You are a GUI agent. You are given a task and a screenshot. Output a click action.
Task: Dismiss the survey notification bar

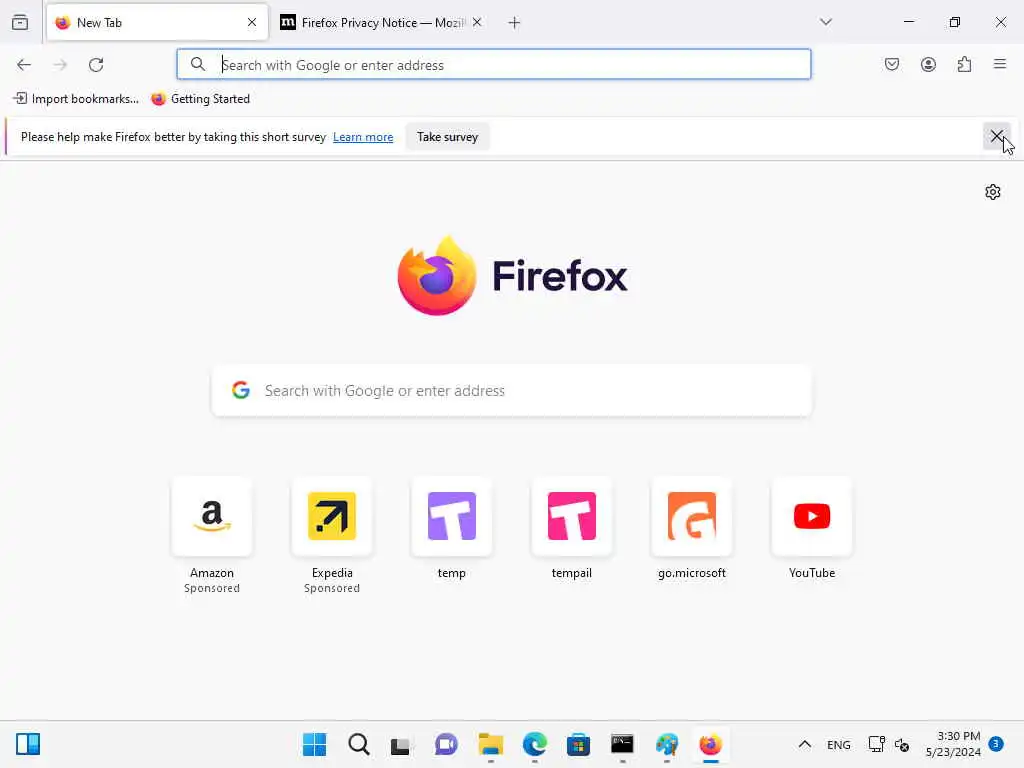(997, 136)
